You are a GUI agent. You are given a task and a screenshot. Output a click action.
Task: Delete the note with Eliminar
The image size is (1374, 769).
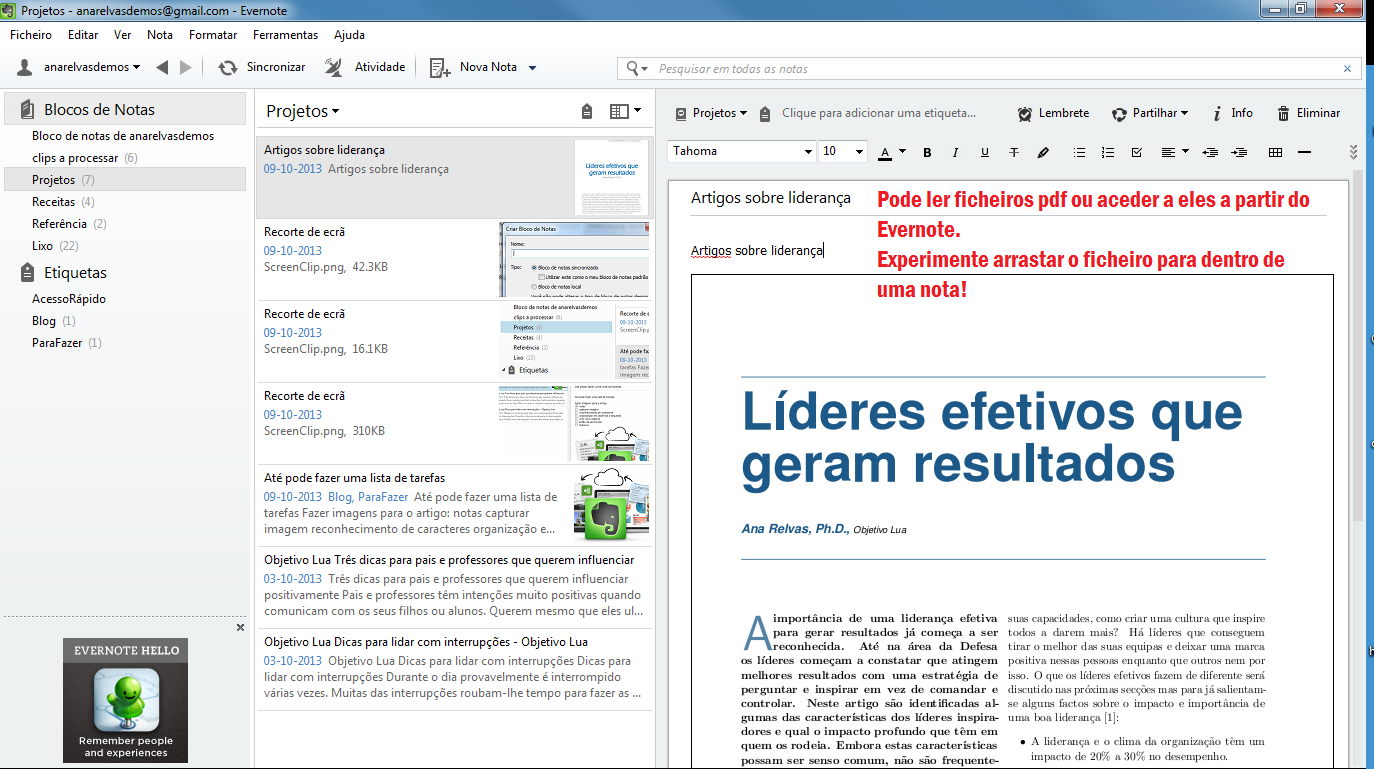coord(1308,113)
